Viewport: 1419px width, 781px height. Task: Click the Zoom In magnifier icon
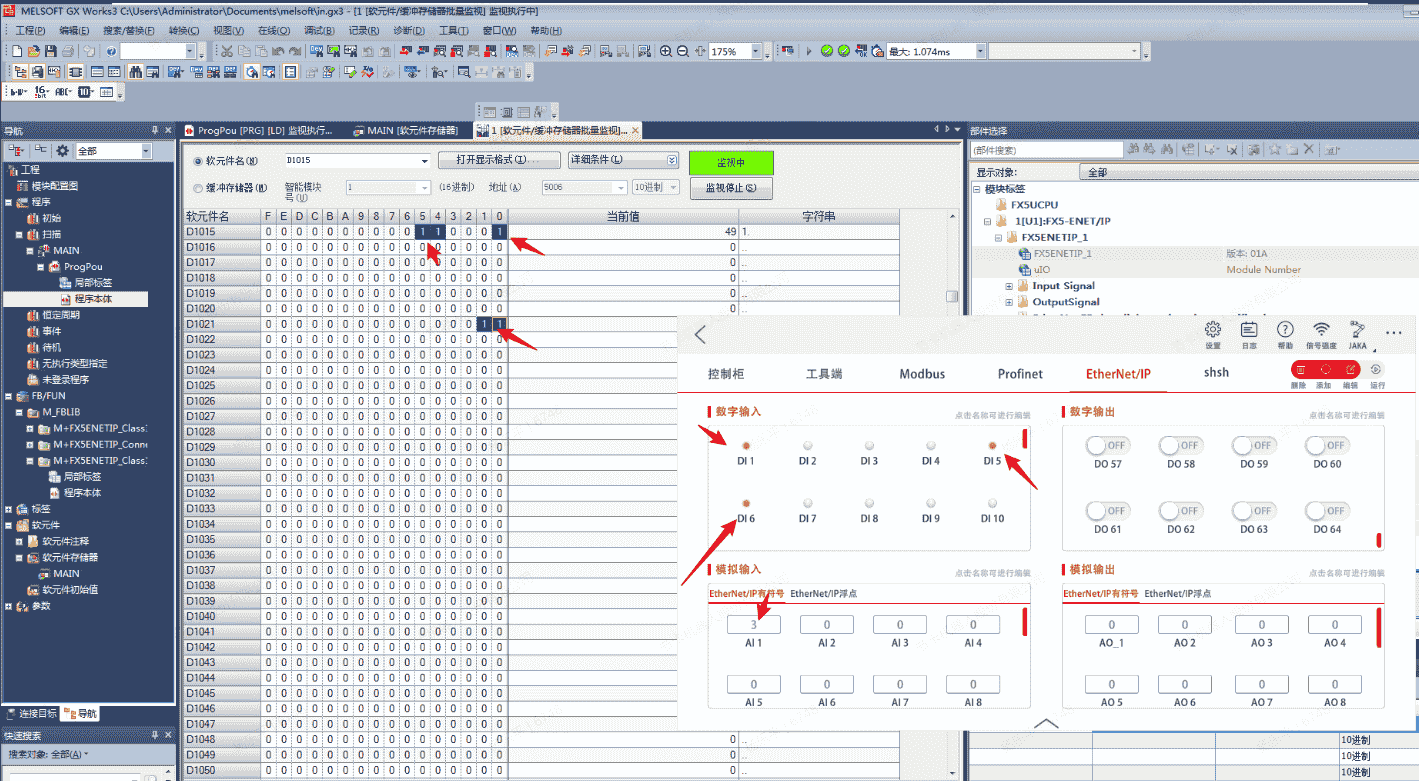(666, 51)
